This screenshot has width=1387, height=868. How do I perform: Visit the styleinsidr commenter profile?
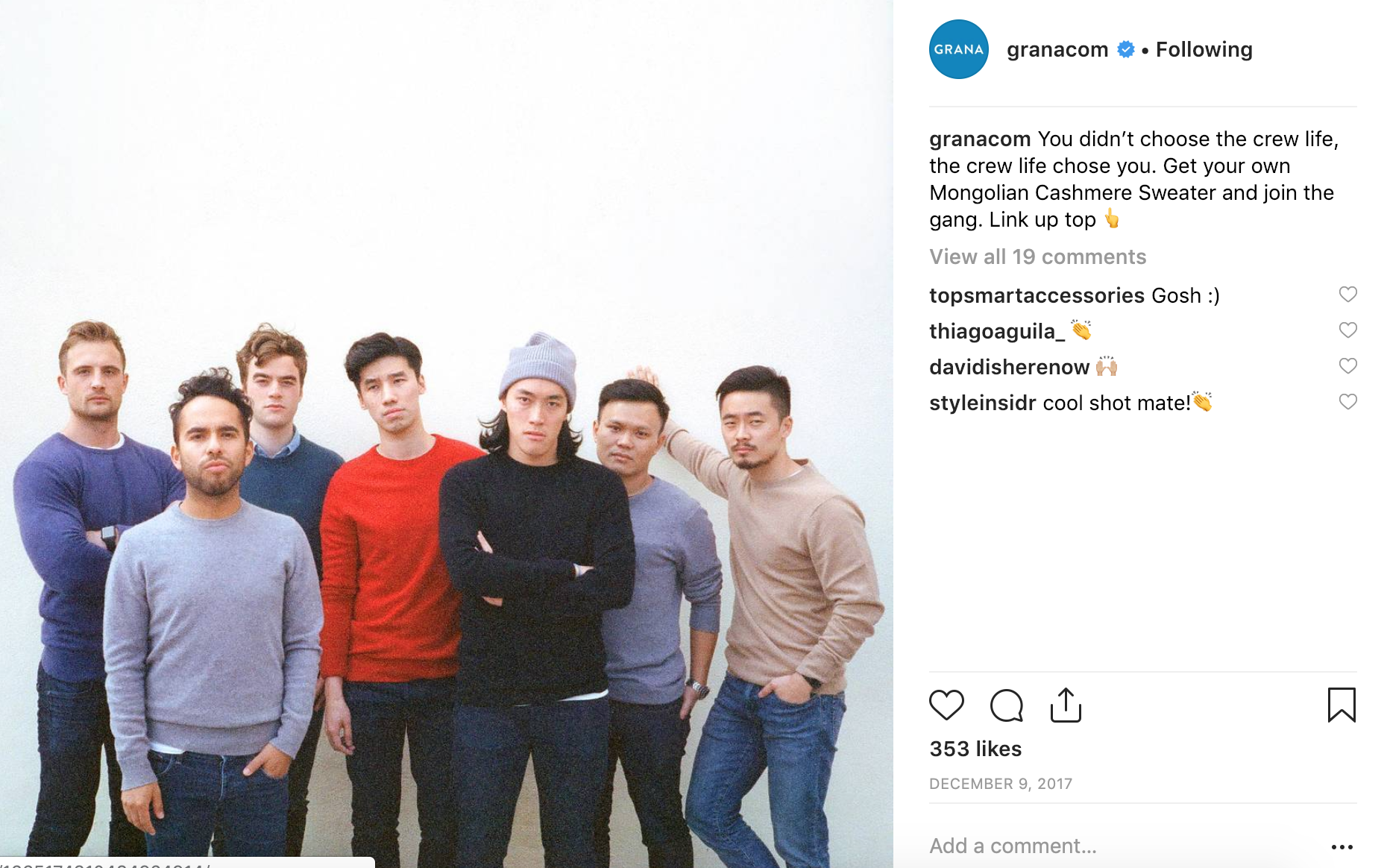pos(983,403)
